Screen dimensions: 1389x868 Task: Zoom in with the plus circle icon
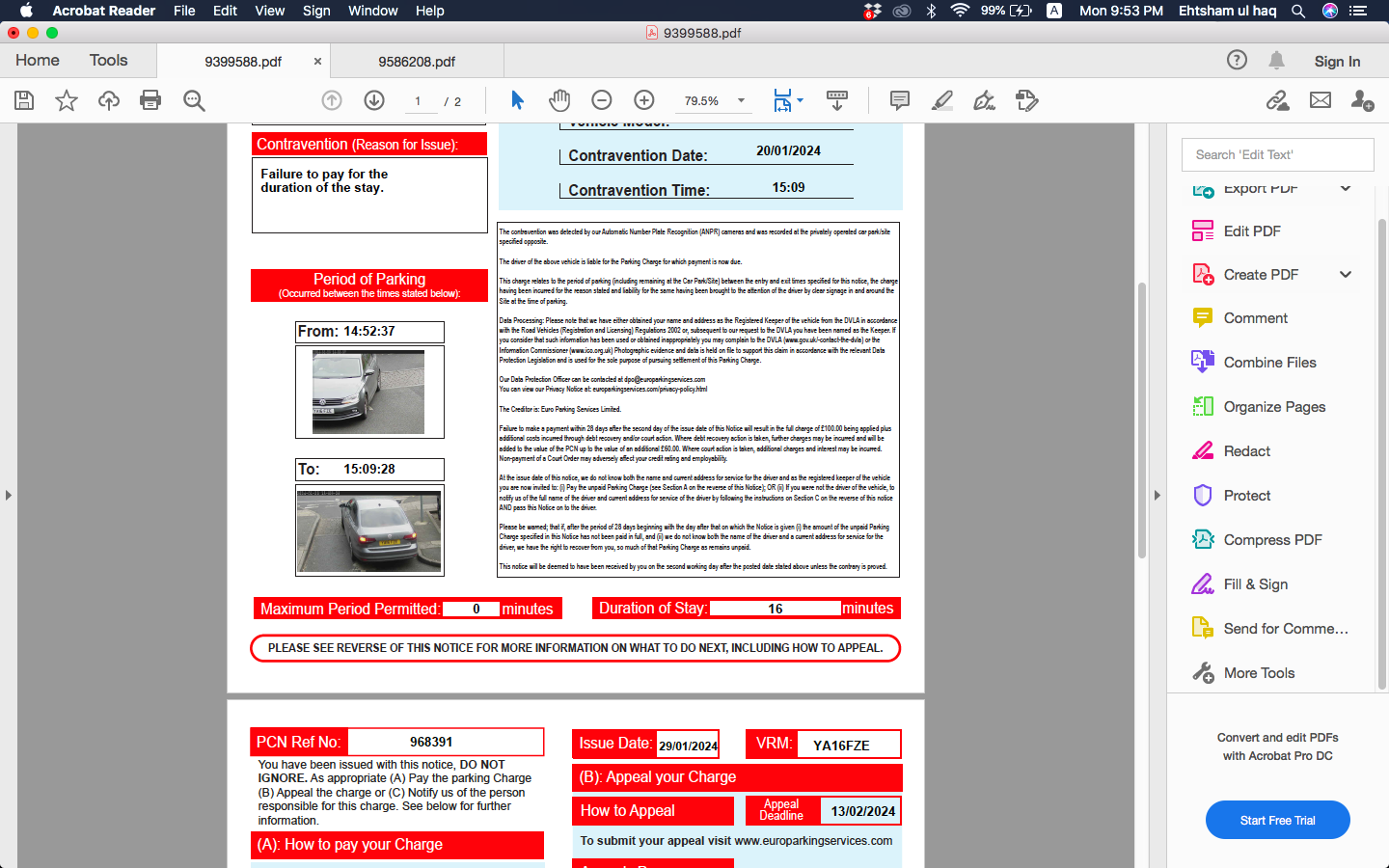coord(644,100)
